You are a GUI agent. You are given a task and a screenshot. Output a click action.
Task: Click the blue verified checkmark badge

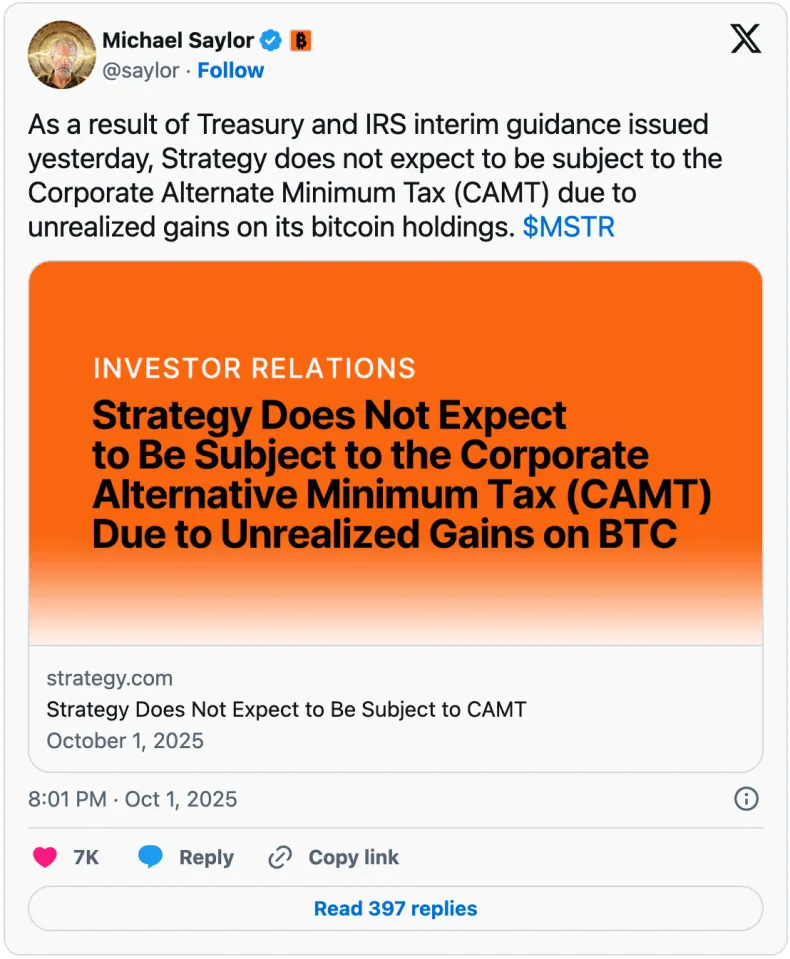[x=271, y=41]
